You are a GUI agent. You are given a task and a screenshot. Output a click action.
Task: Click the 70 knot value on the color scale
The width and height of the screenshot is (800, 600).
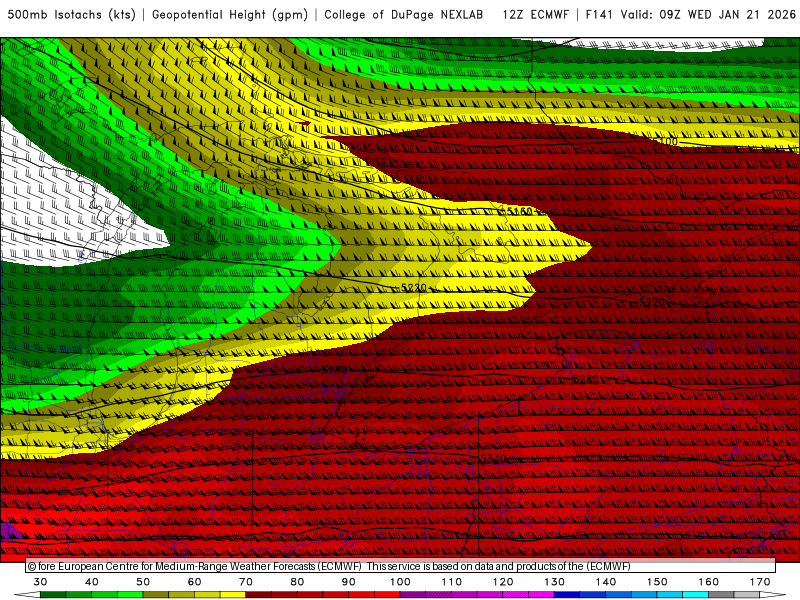pos(246,582)
